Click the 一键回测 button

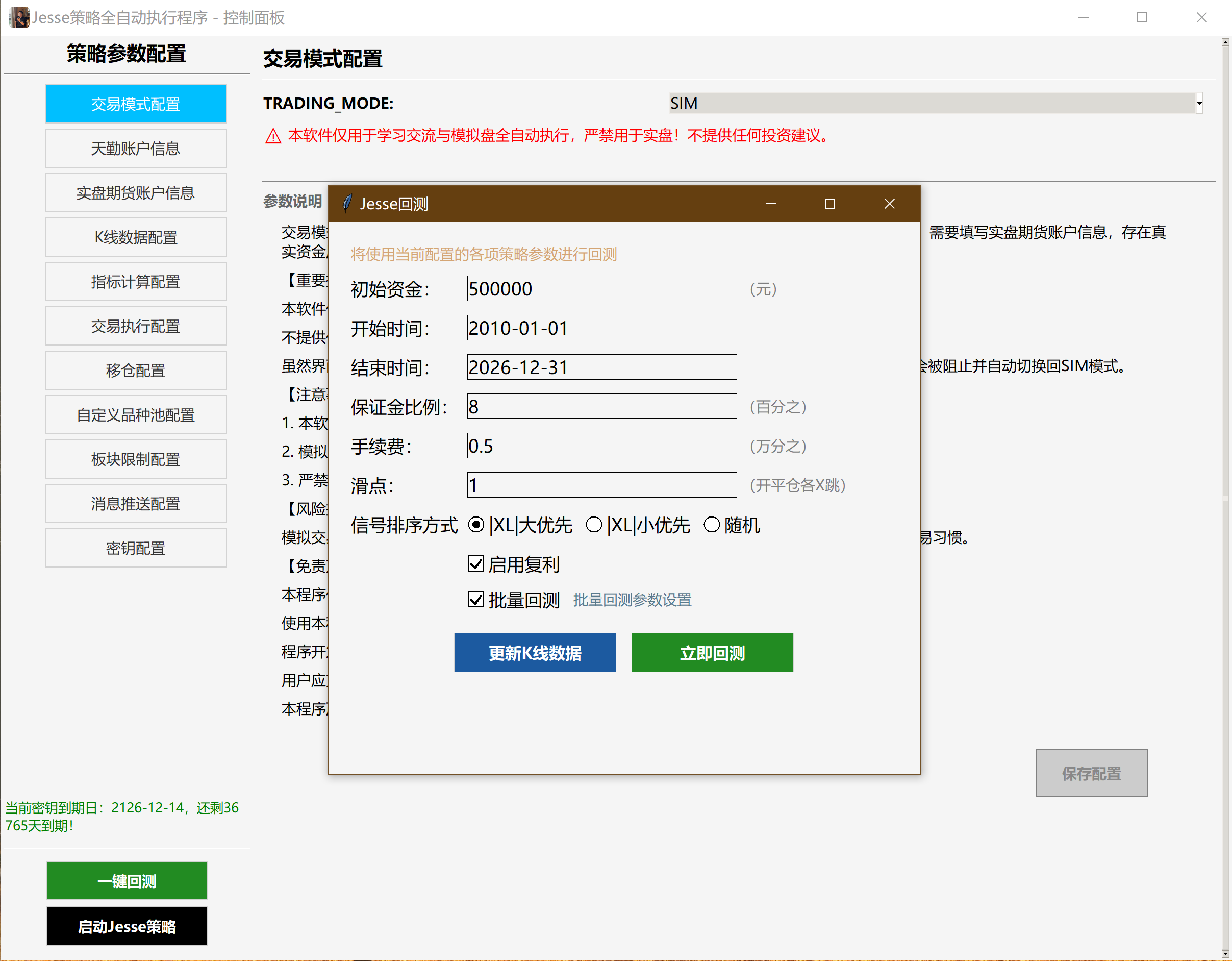127,880
